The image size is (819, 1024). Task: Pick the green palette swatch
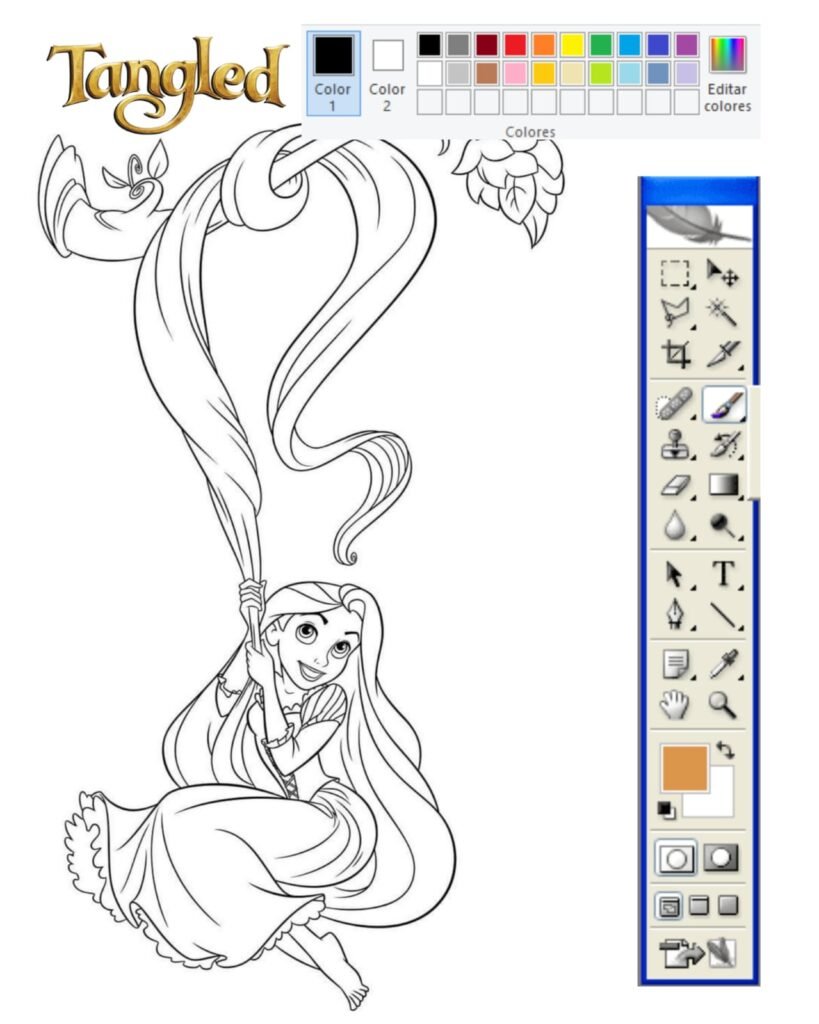(601, 45)
